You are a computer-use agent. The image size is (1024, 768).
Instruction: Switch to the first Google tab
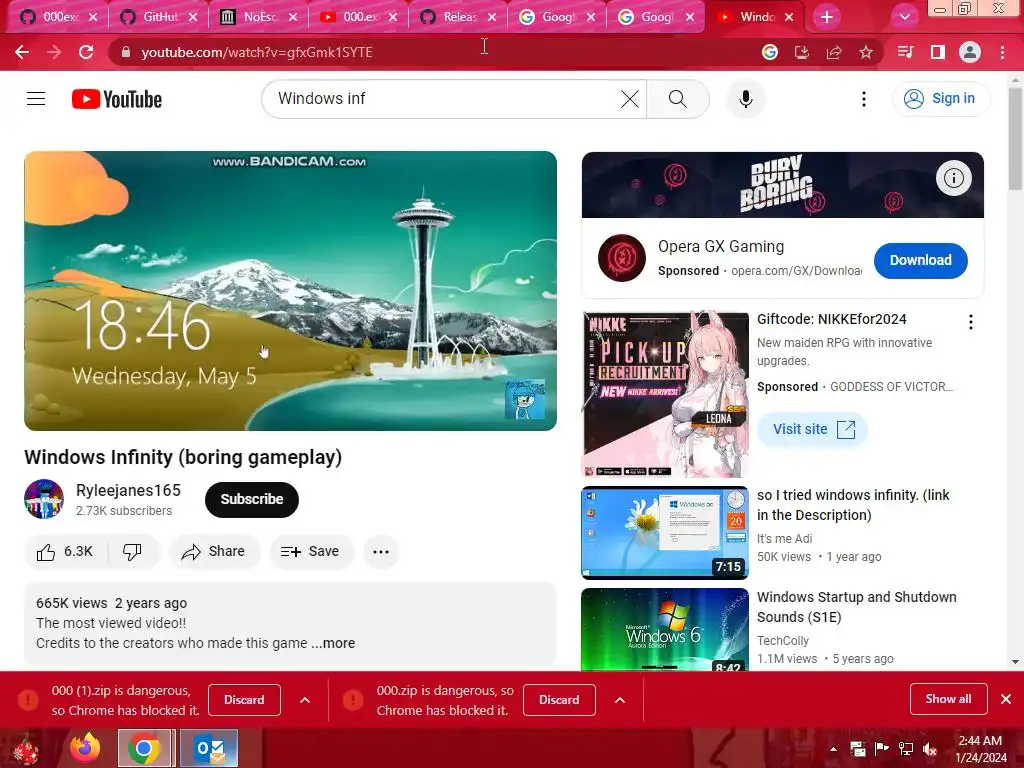pyautogui.click(x=557, y=17)
